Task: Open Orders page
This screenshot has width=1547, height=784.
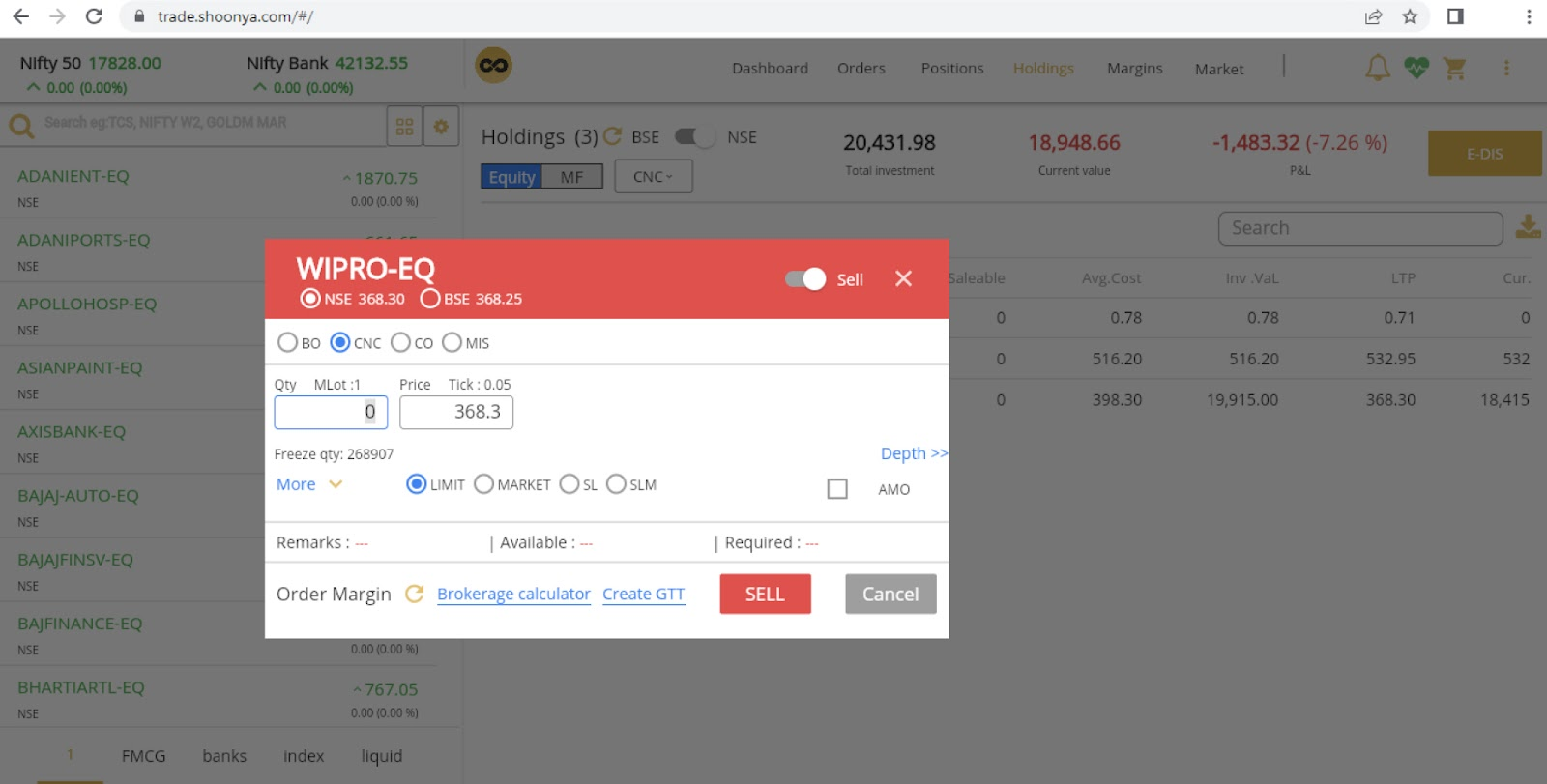Action: 861,69
